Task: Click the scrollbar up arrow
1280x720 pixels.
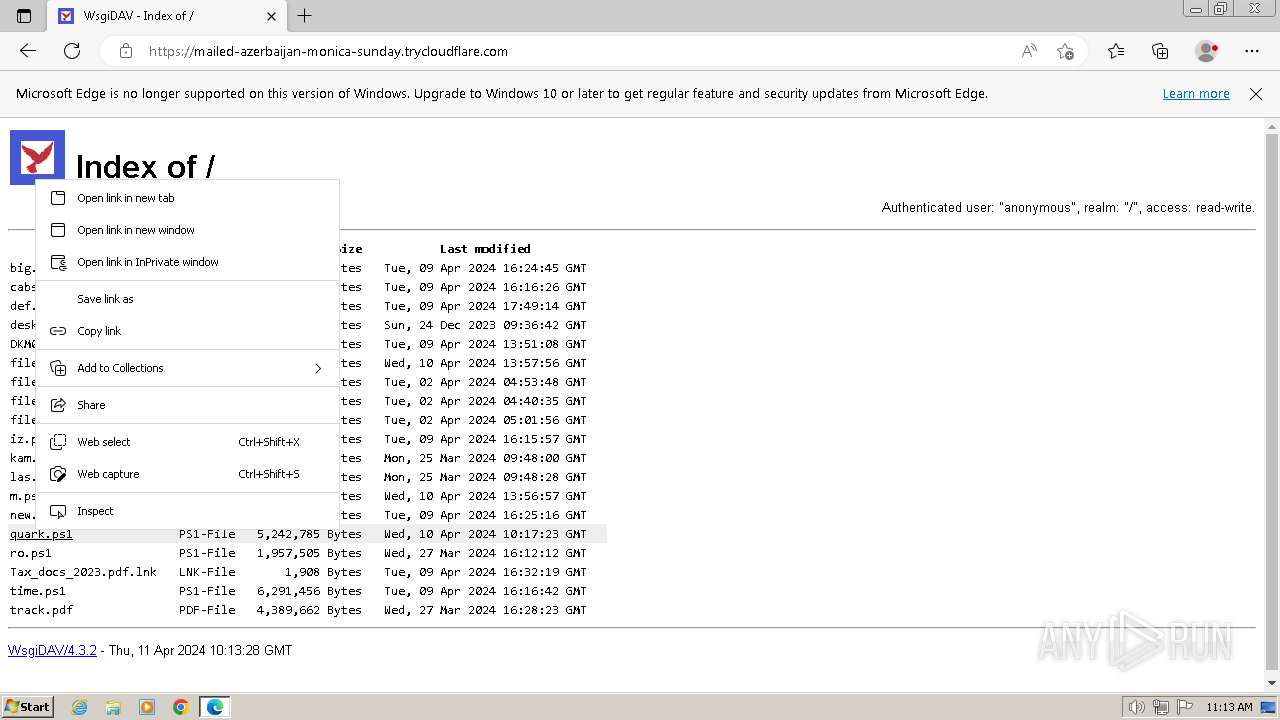Action: (1271, 127)
